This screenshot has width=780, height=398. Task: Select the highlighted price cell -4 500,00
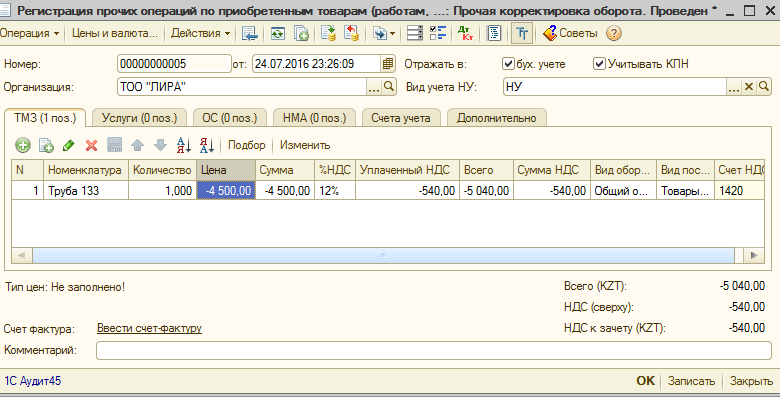(226, 191)
